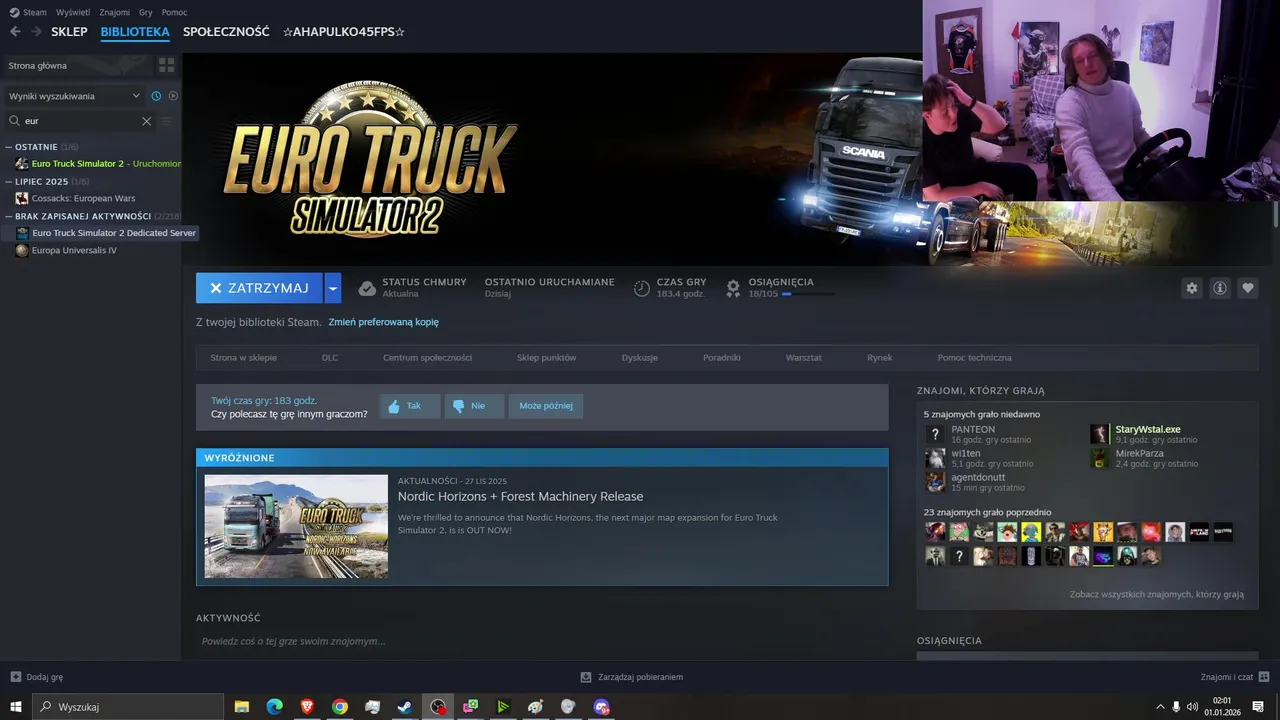Open Microsoft Edge from taskbar
Viewport: 1280px width, 720px height.
[x=274, y=707]
